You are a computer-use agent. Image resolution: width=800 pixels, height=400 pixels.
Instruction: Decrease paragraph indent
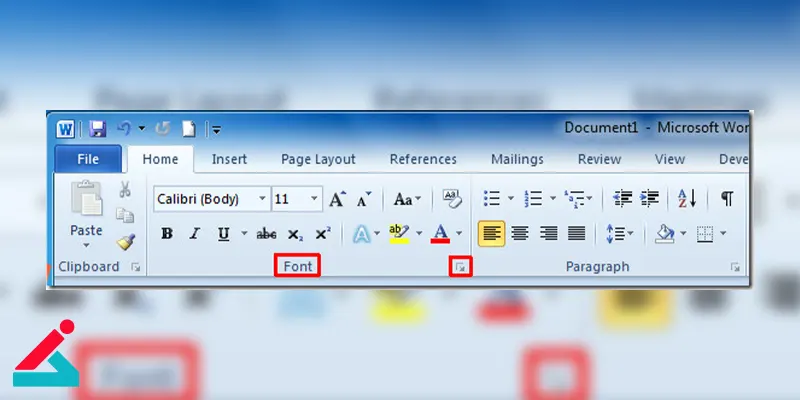click(622, 198)
